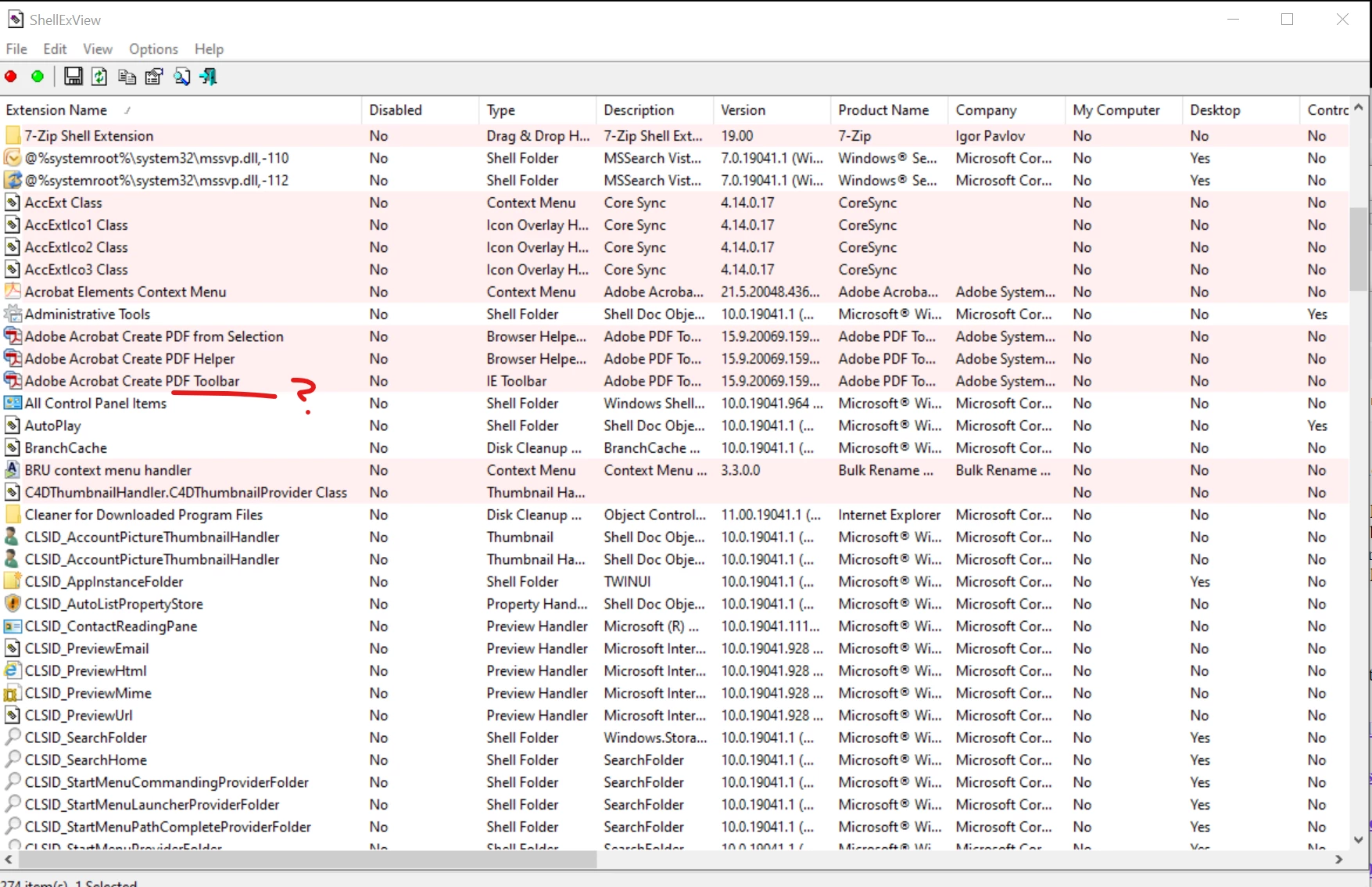
Task: Click the CLSID_AutoListPropertyStore shield icon
Action: click(13, 604)
